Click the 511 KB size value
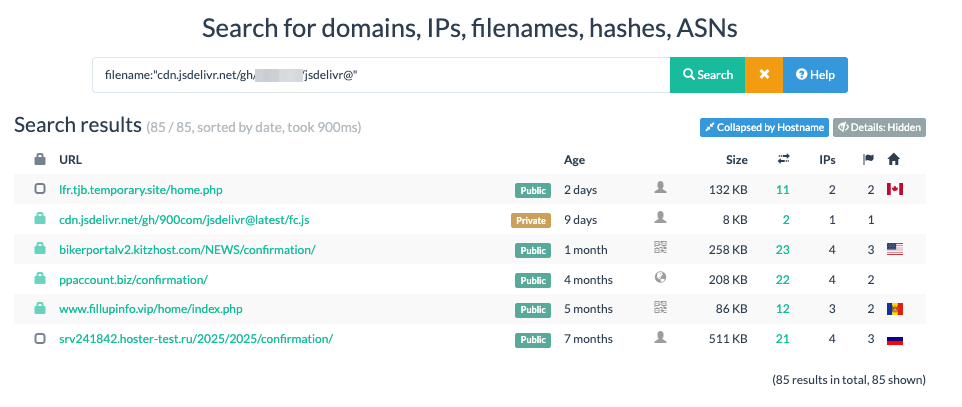 coord(728,339)
